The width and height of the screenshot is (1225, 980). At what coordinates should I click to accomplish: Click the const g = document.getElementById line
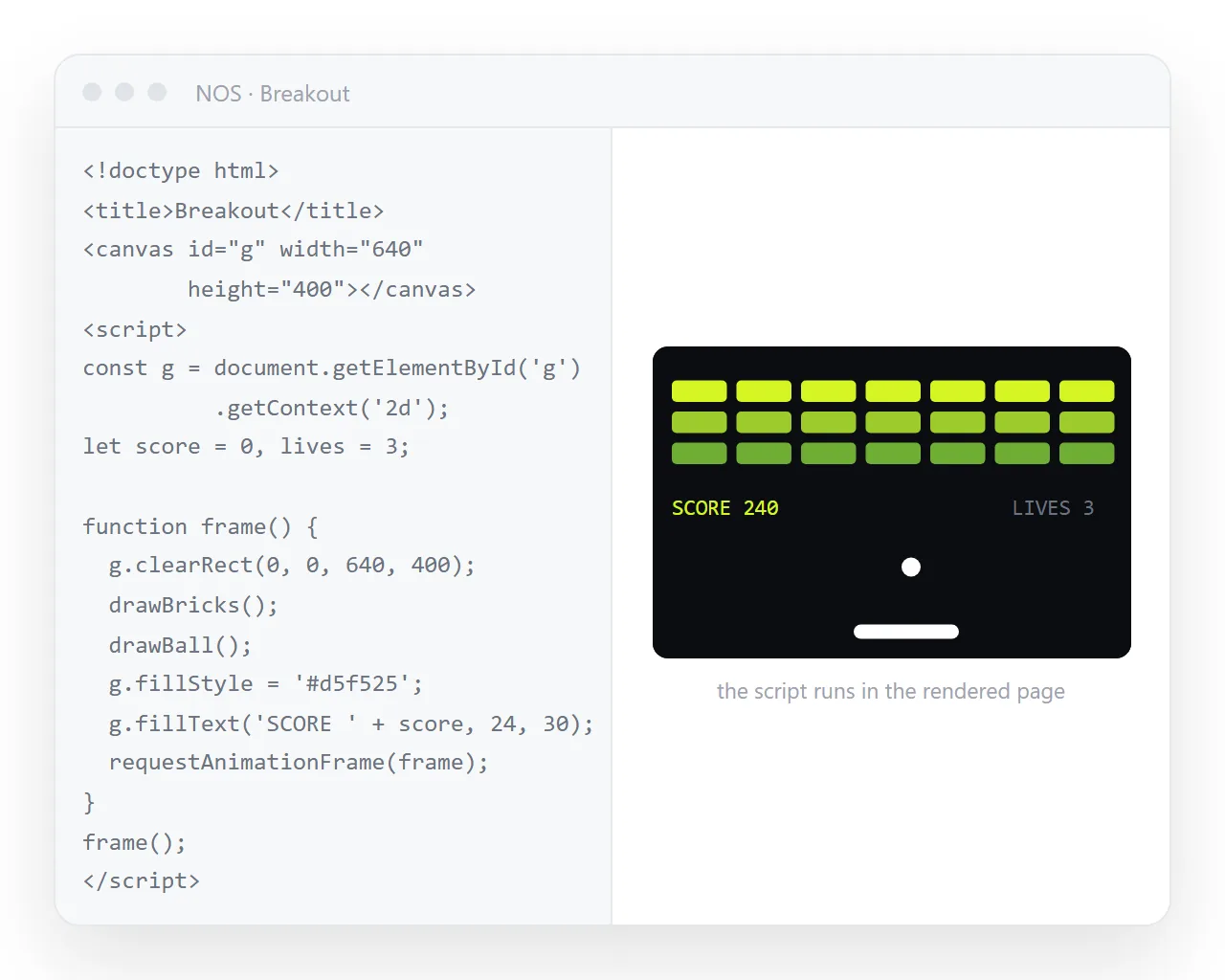pos(332,368)
